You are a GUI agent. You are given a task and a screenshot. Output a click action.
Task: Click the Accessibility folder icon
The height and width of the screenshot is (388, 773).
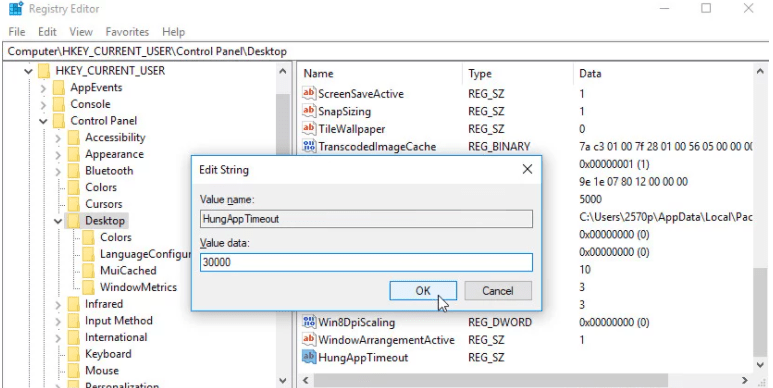(x=74, y=138)
